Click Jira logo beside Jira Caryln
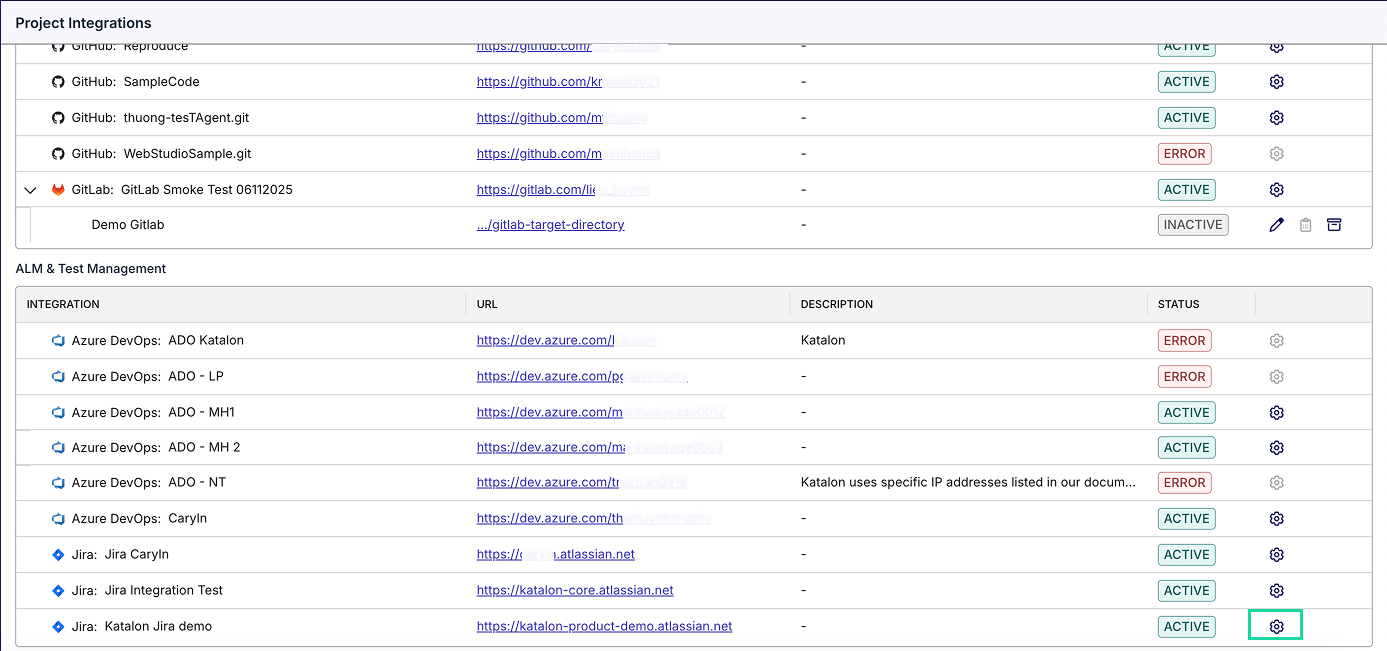The width and height of the screenshot is (1387, 651). tap(58, 555)
